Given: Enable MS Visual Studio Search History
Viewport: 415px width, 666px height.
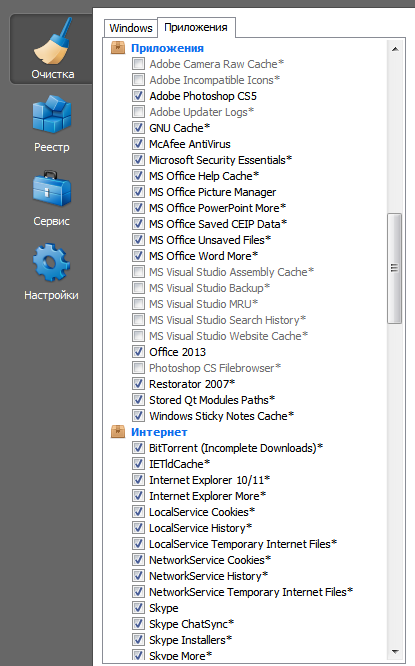Looking at the screenshot, I should pyautogui.click(x=138, y=320).
